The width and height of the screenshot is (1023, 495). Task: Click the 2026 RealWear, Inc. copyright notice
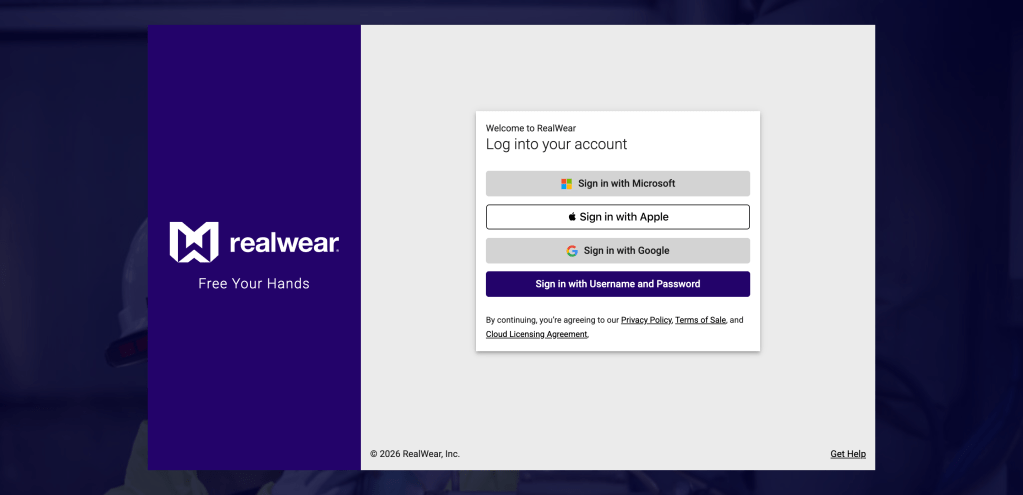pyautogui.click(x=415, y=454)
